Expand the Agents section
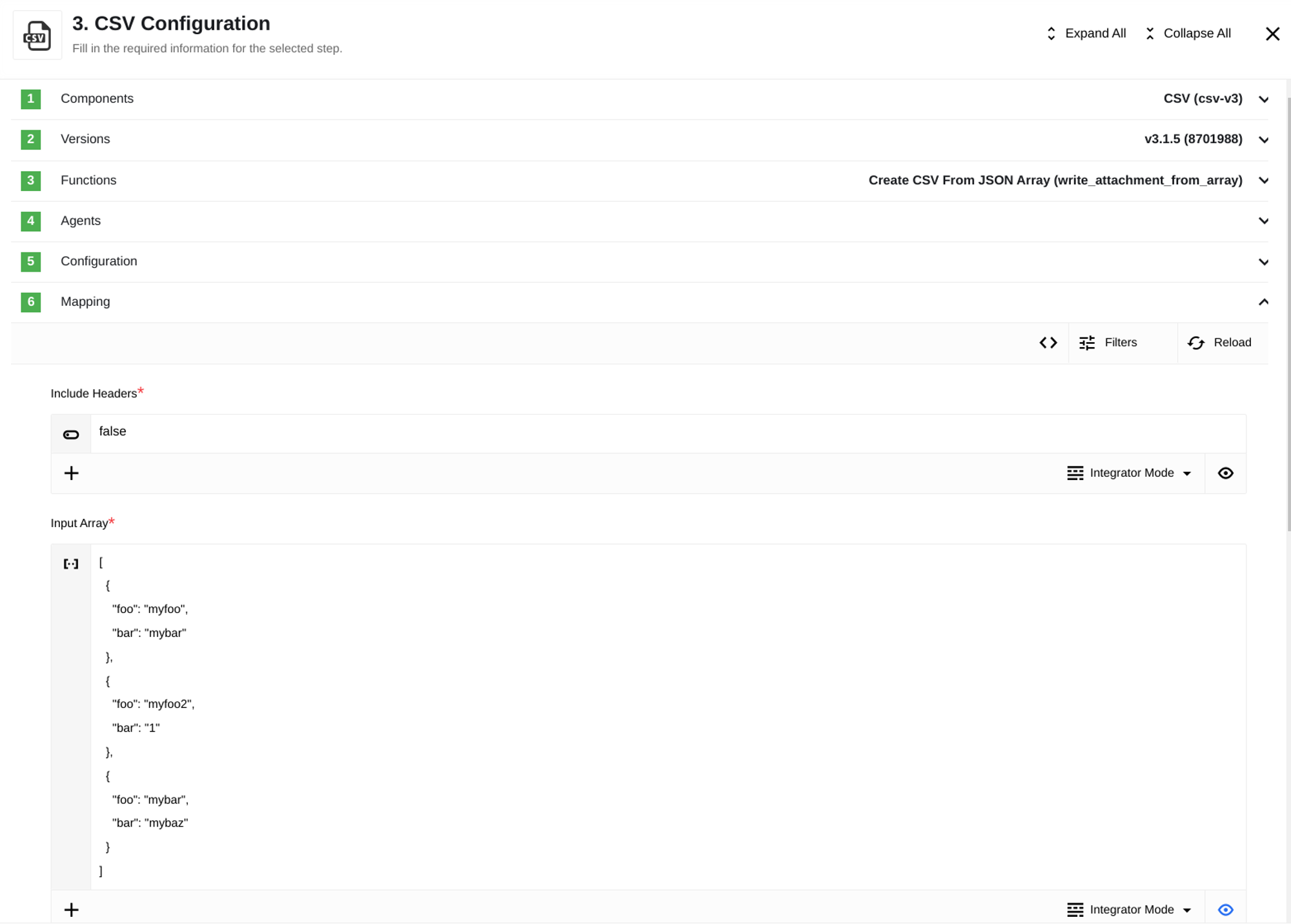The width and height of the screenshot is (1291, 924). (1265, 220)
